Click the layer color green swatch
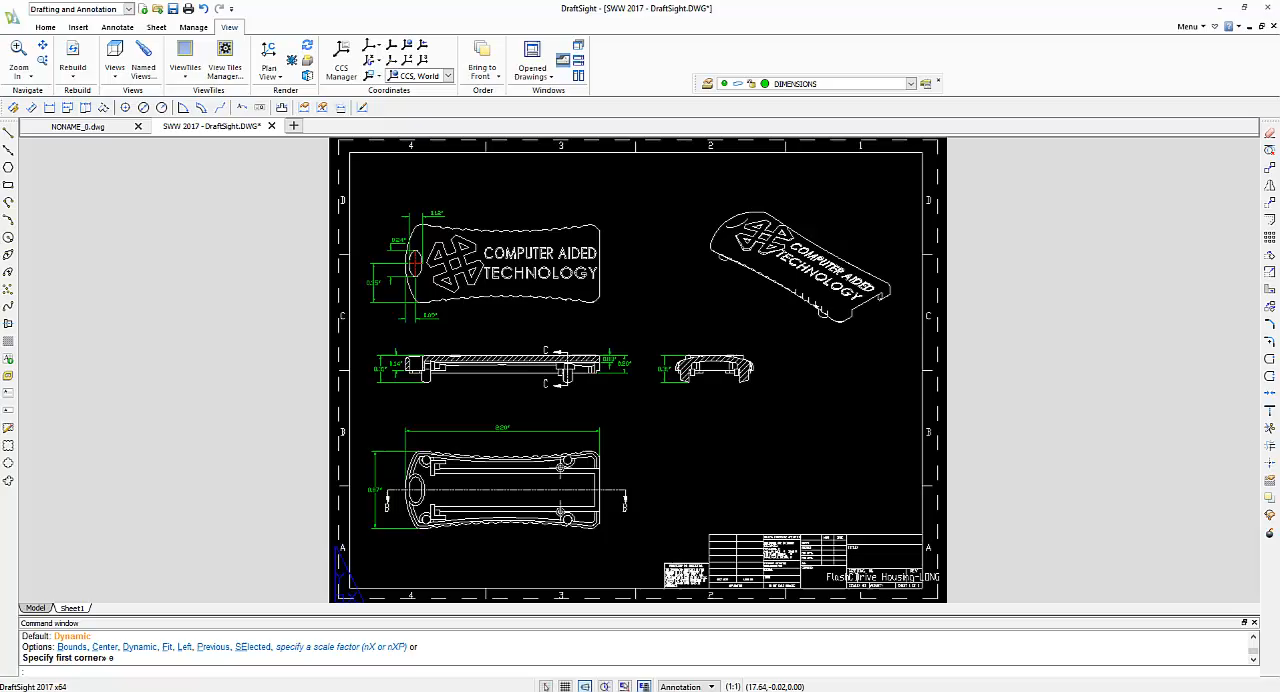The width and height of the screenshot is (1280, 692). click(765, 84)
